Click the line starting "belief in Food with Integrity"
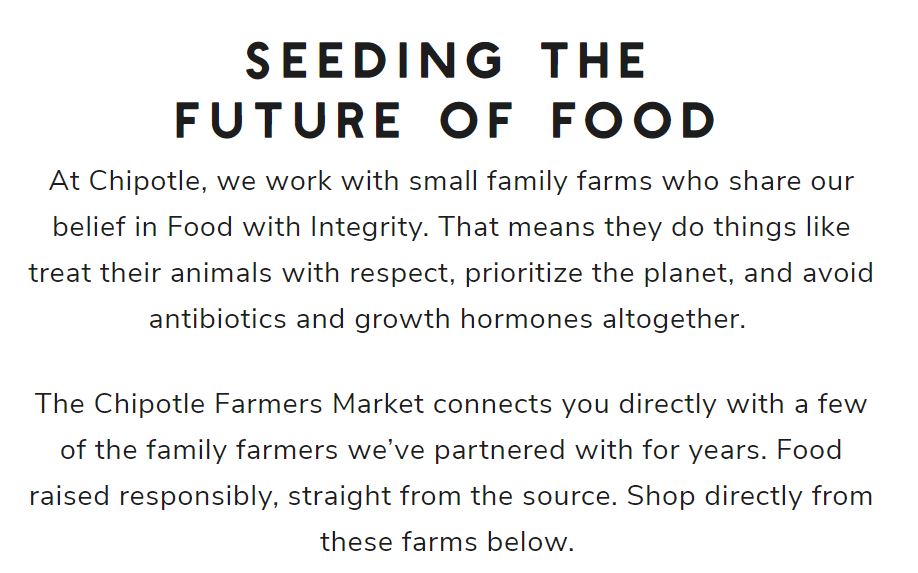The image size is (918, 573). (x=451, y=227)
